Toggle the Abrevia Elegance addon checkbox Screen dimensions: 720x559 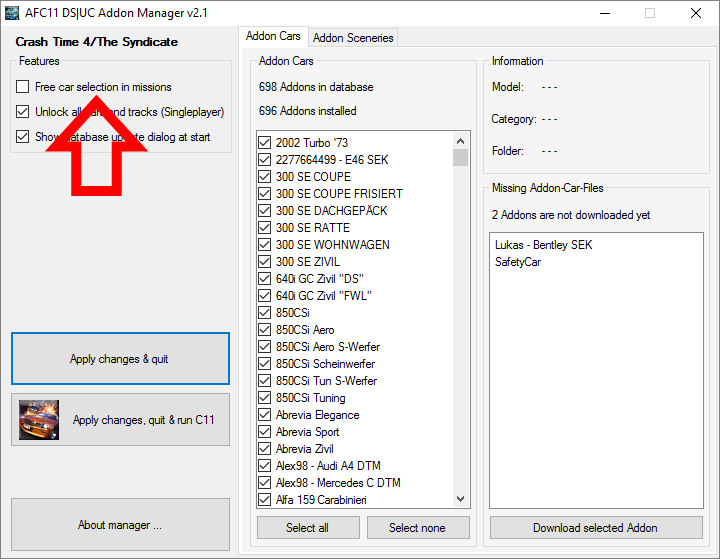265,415
